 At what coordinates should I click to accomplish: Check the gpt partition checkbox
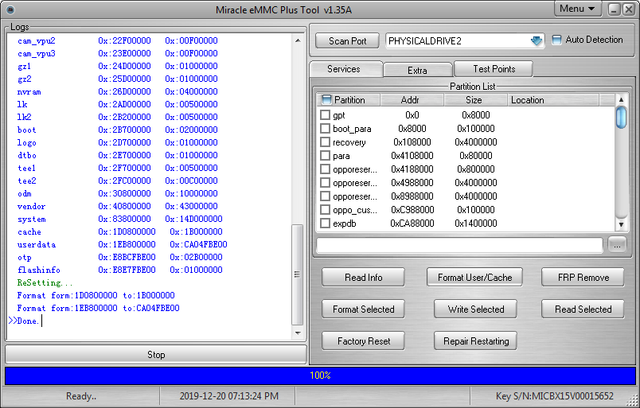[x=325, y=115]
